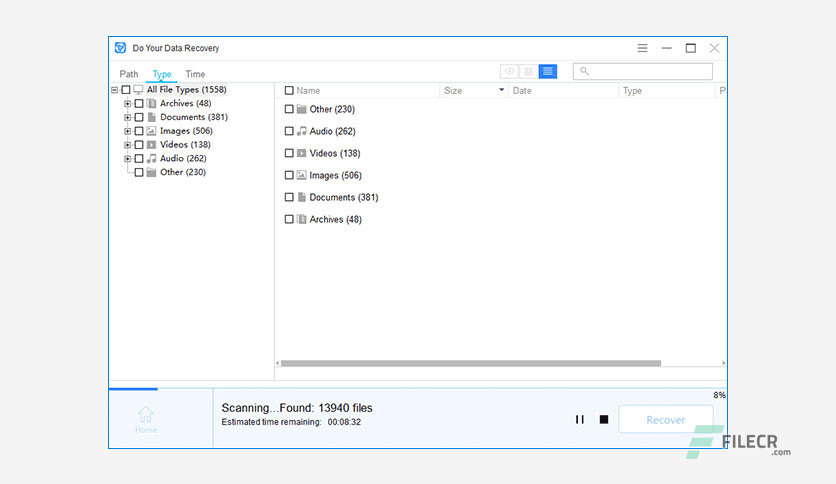Click the Recover button
836x484 pixels.
click(665, 420)
